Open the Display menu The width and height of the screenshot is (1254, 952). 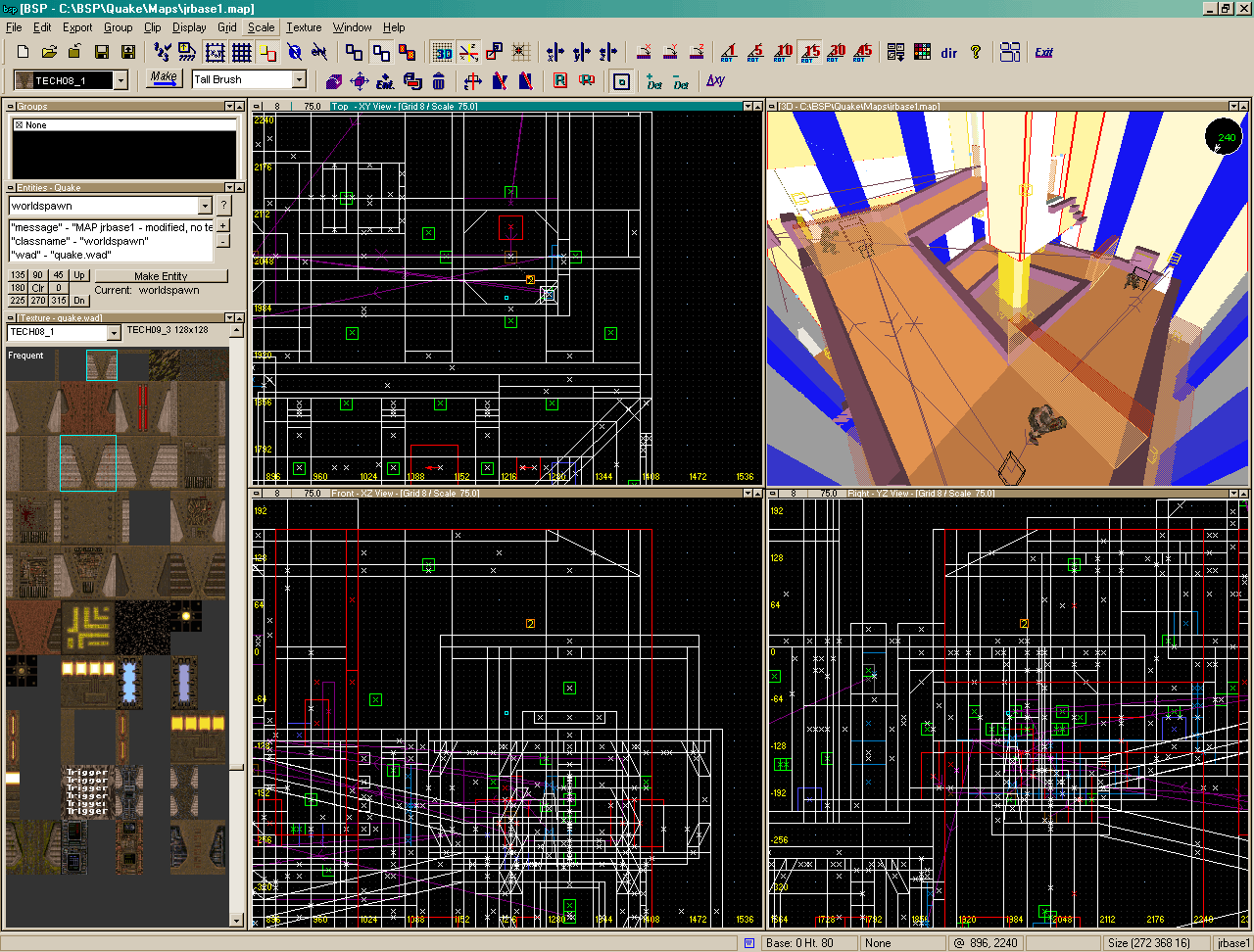click(189, 27)
